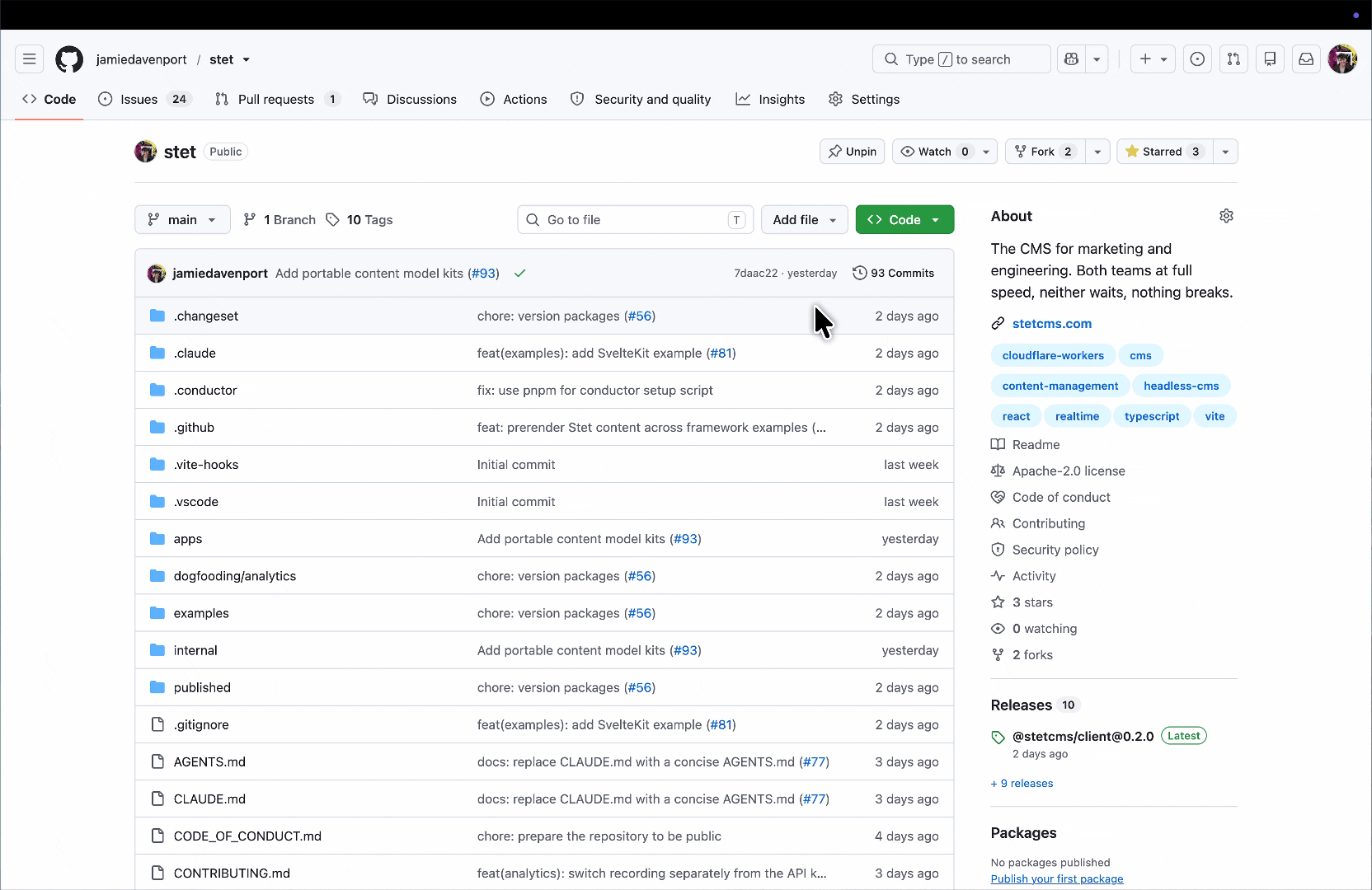Open the CONTRIBUTING.md file
The height and width of the screenshot is (890, 1372).
tap(232, 874)
